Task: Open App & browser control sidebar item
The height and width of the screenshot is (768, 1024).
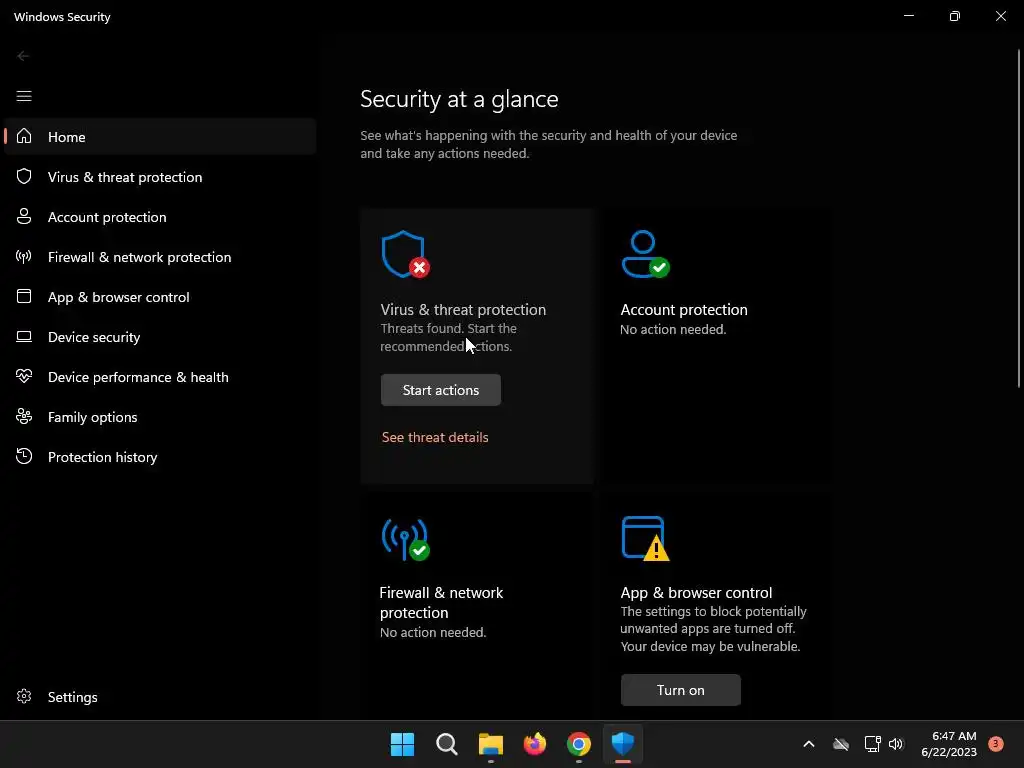Action: point(160,296)
